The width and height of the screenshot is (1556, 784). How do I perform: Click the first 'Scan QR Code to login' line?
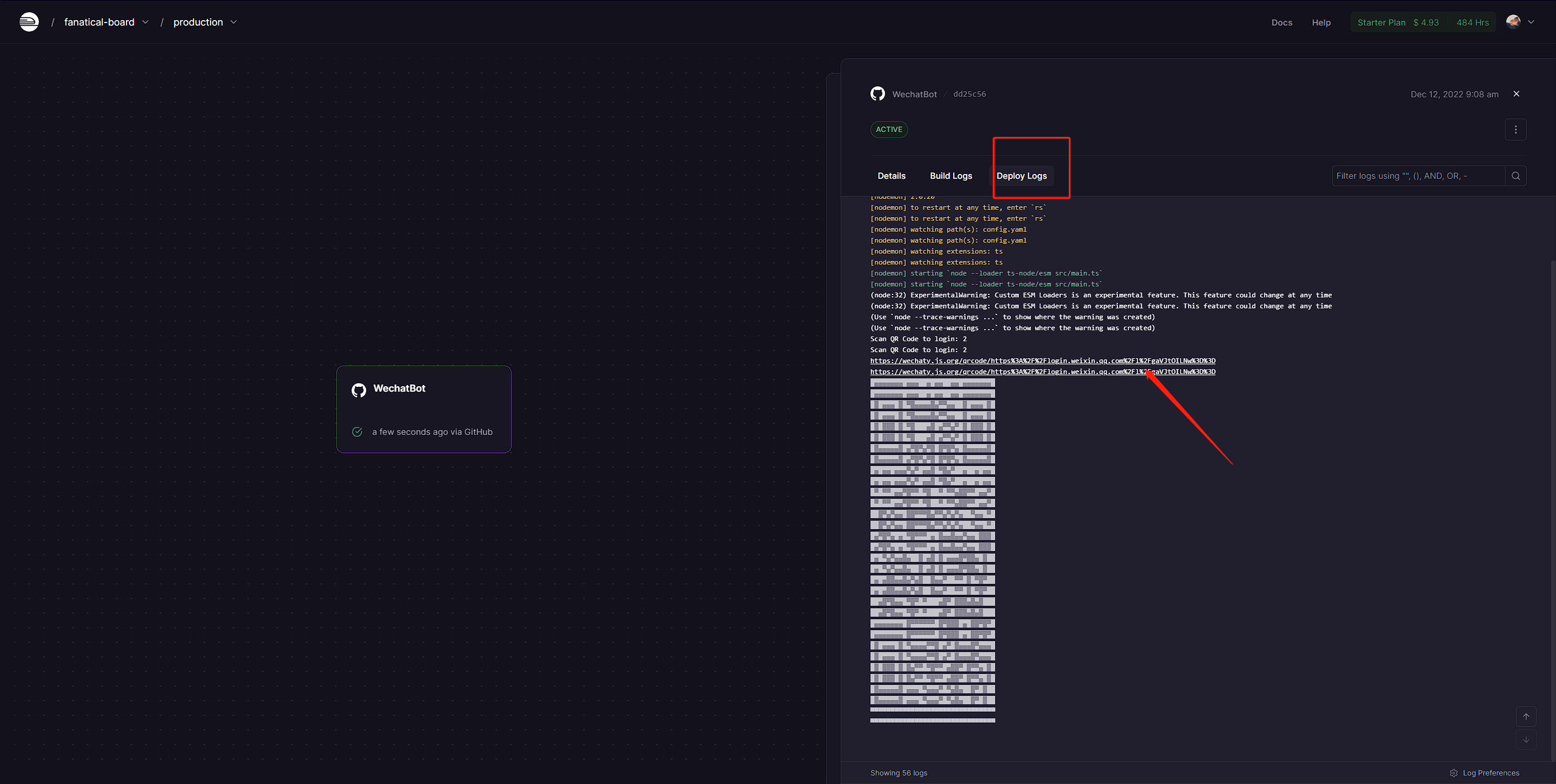click(919, 339)
